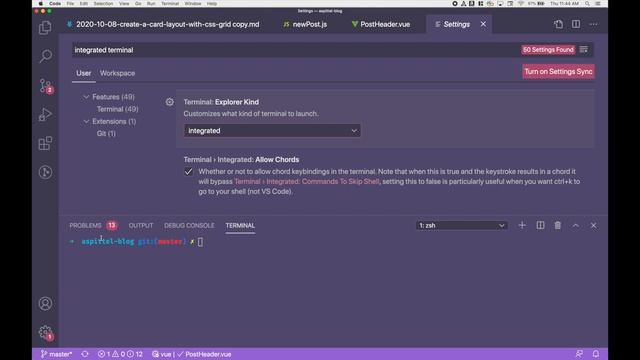Open the '1: zsh' terminal selector
The width and height of the screenshot is (640, 360).
[462, 225]
